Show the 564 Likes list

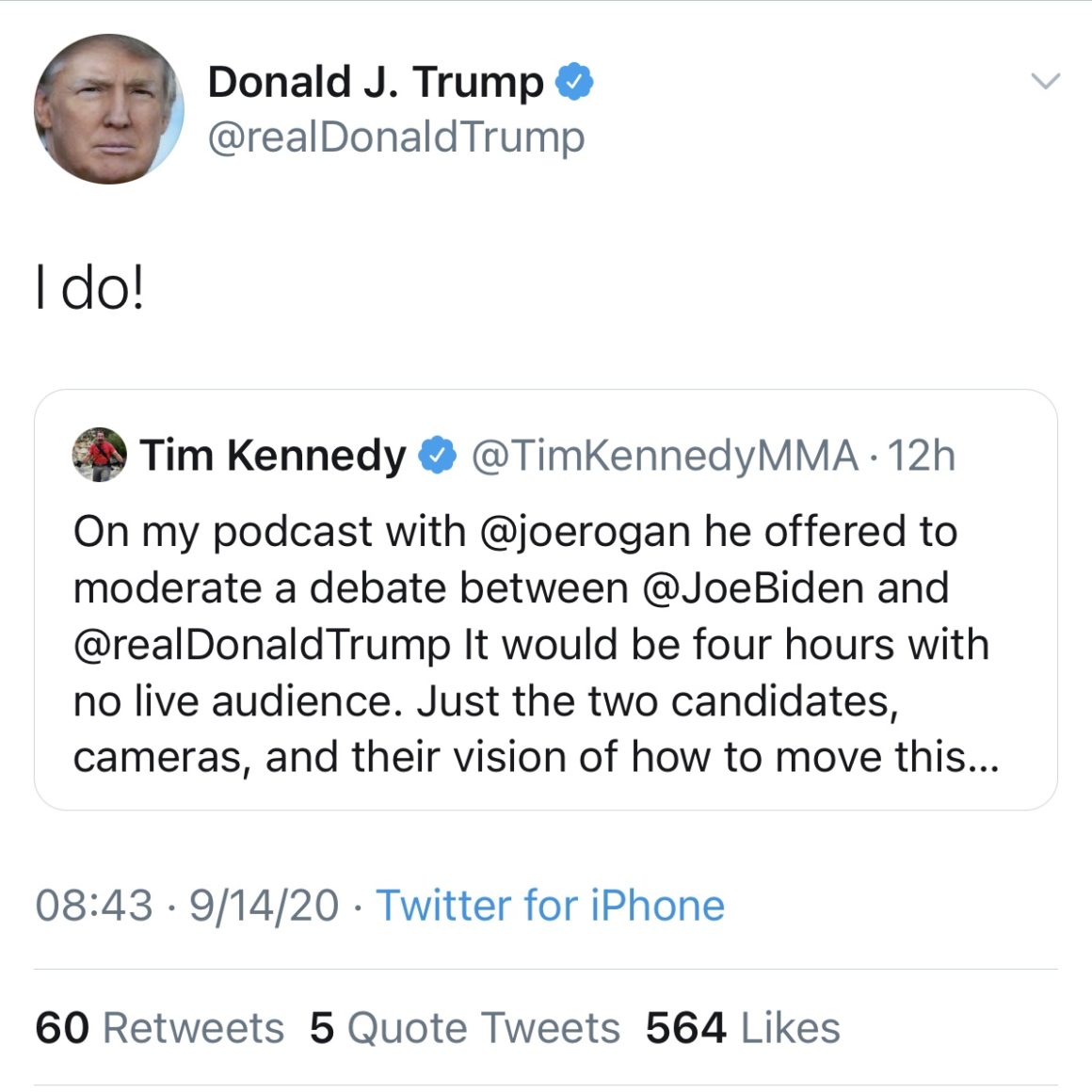tap(742, 1027)
